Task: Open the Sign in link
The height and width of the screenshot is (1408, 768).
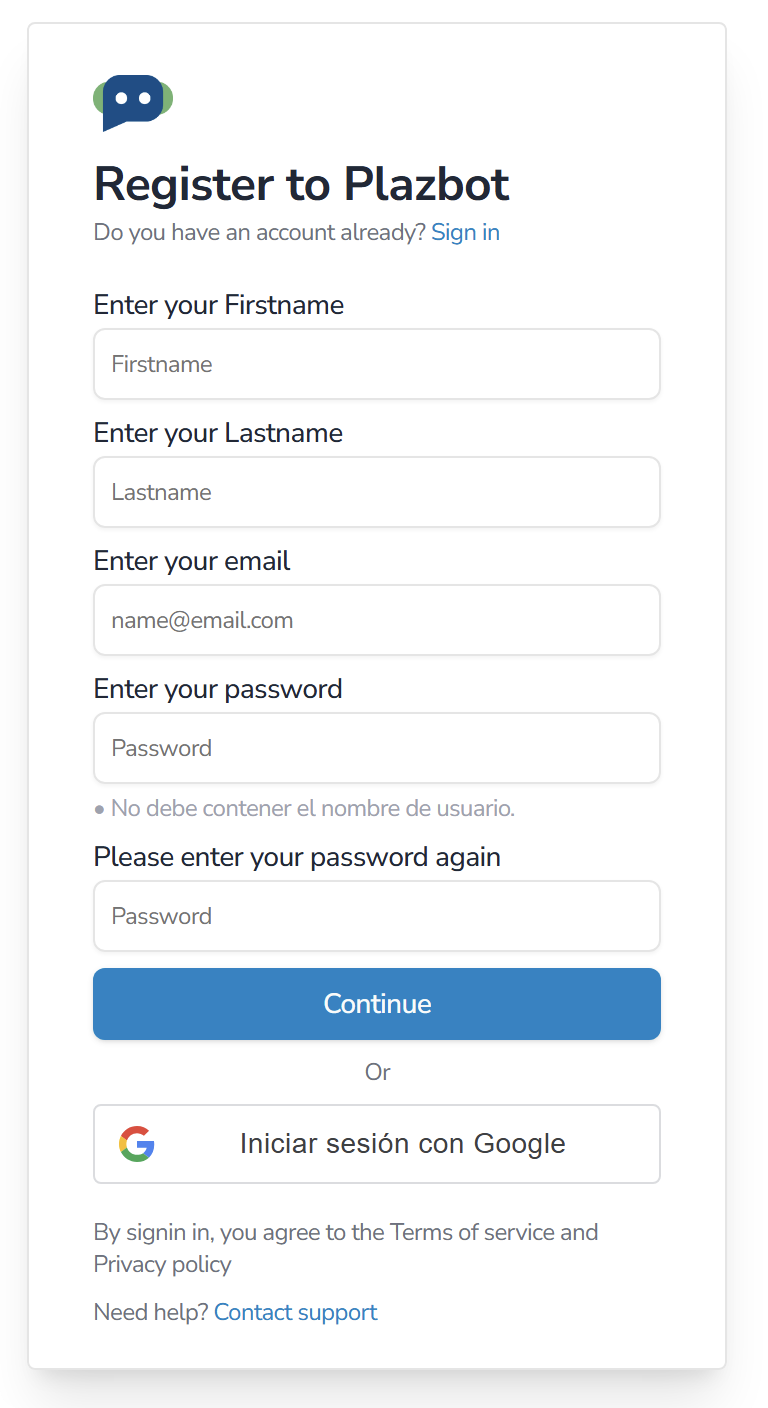Action: pos(465,233)
